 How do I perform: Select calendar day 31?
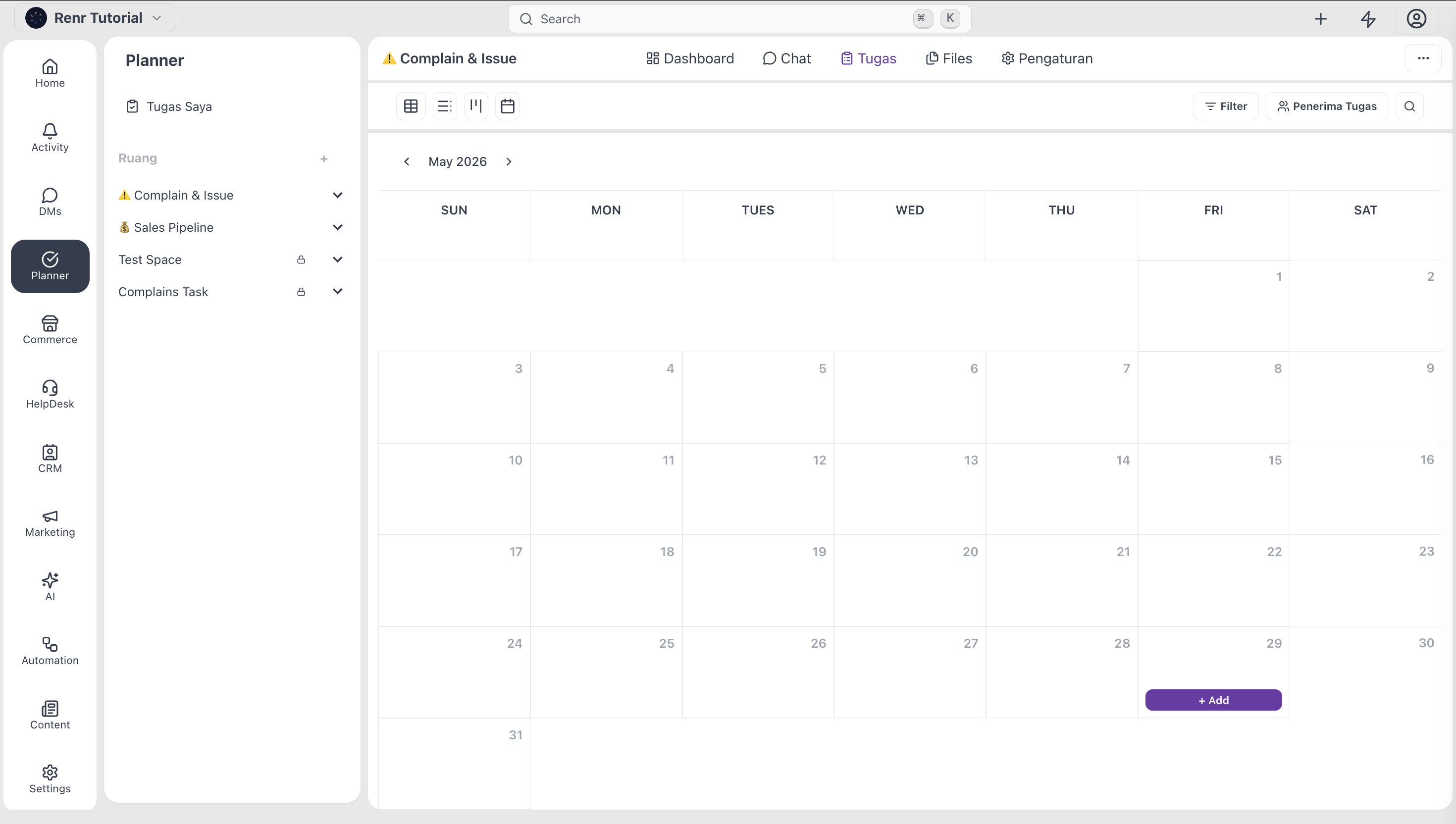(454, 764)
